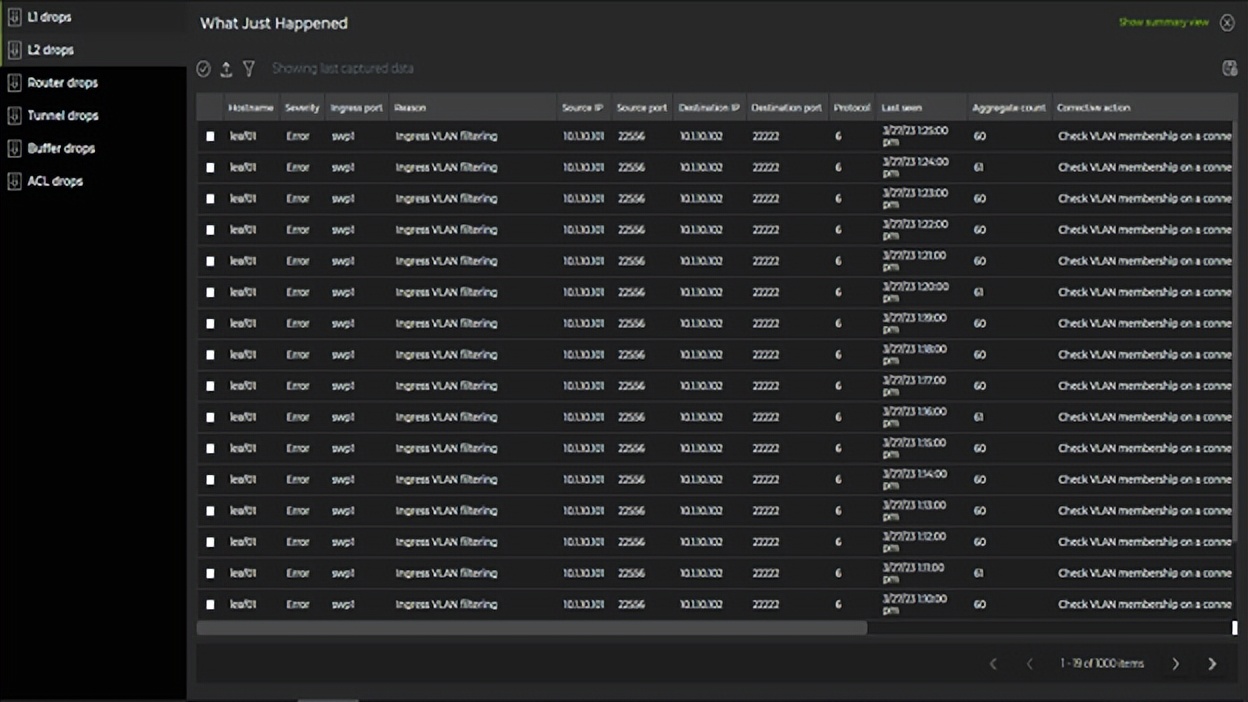Screen dimensions: 1248x702
Task: Select checkbox for the 1:20:00 pm row
Action: pyautogui.click(x=210, y=293)
